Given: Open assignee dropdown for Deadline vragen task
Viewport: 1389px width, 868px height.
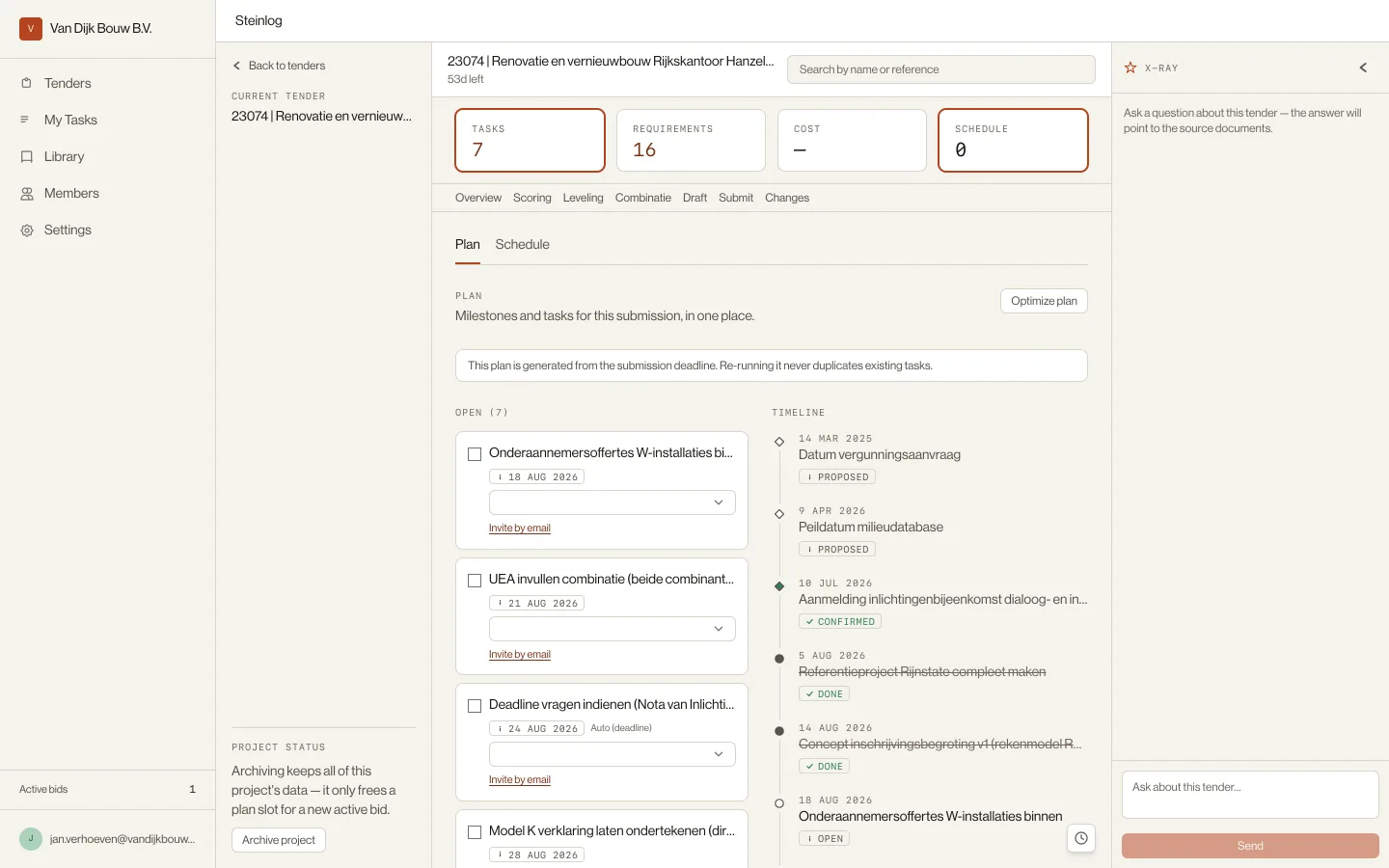Looking at the screenshot, I should pyautogui.click(x=613, y=754).
